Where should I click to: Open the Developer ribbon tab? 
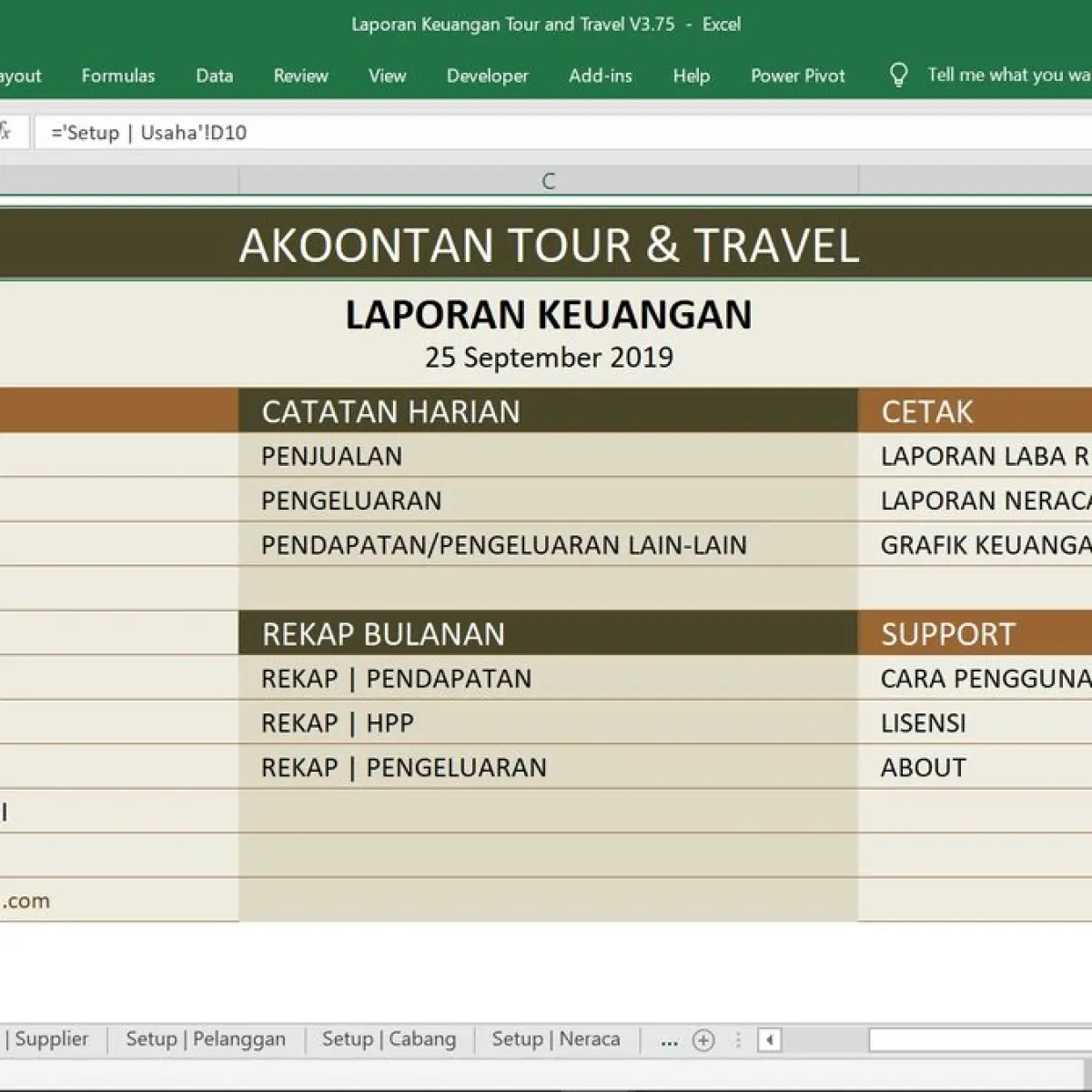pos(487,76)
